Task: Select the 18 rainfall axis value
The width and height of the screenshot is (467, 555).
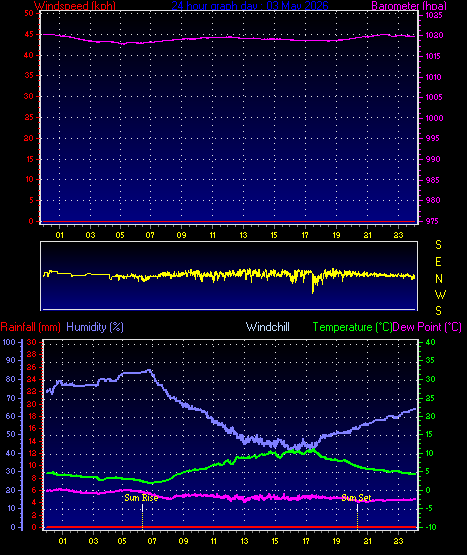Action: tap(32, 416)
